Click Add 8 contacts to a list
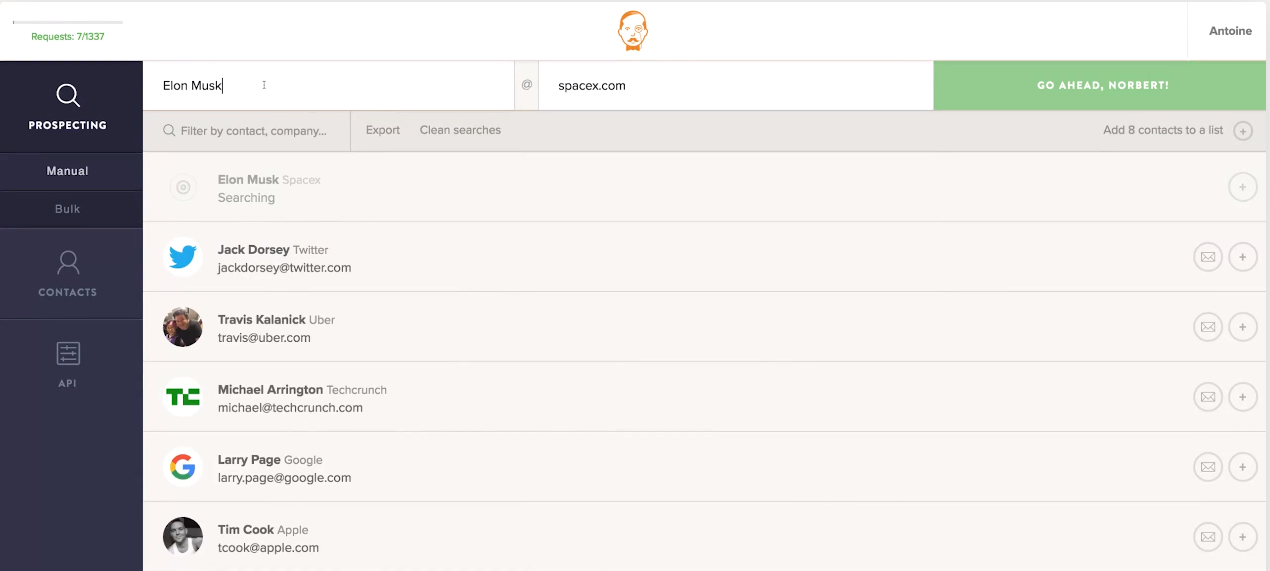Viewport: 1270px width, 571px height. pyautogui.click(x=1163, y=130)
